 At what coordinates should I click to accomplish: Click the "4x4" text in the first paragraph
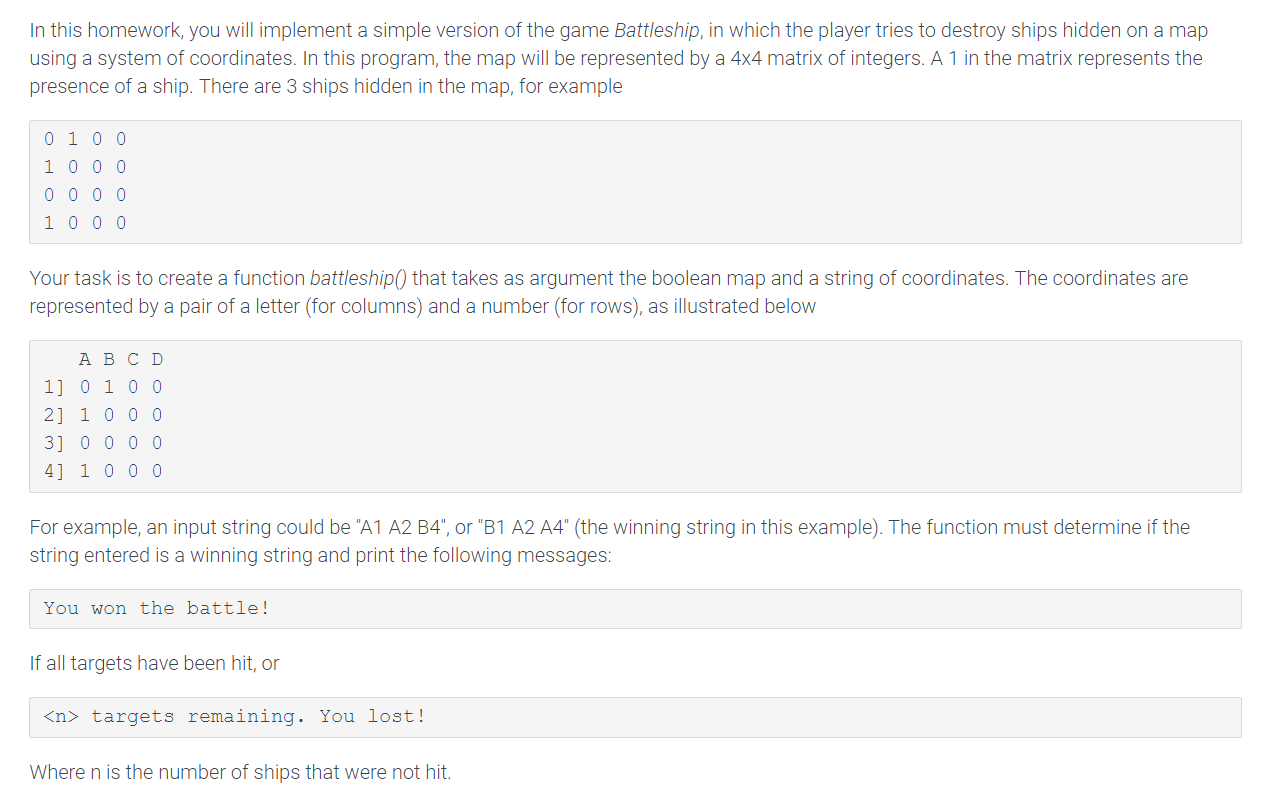coord(750,58)
